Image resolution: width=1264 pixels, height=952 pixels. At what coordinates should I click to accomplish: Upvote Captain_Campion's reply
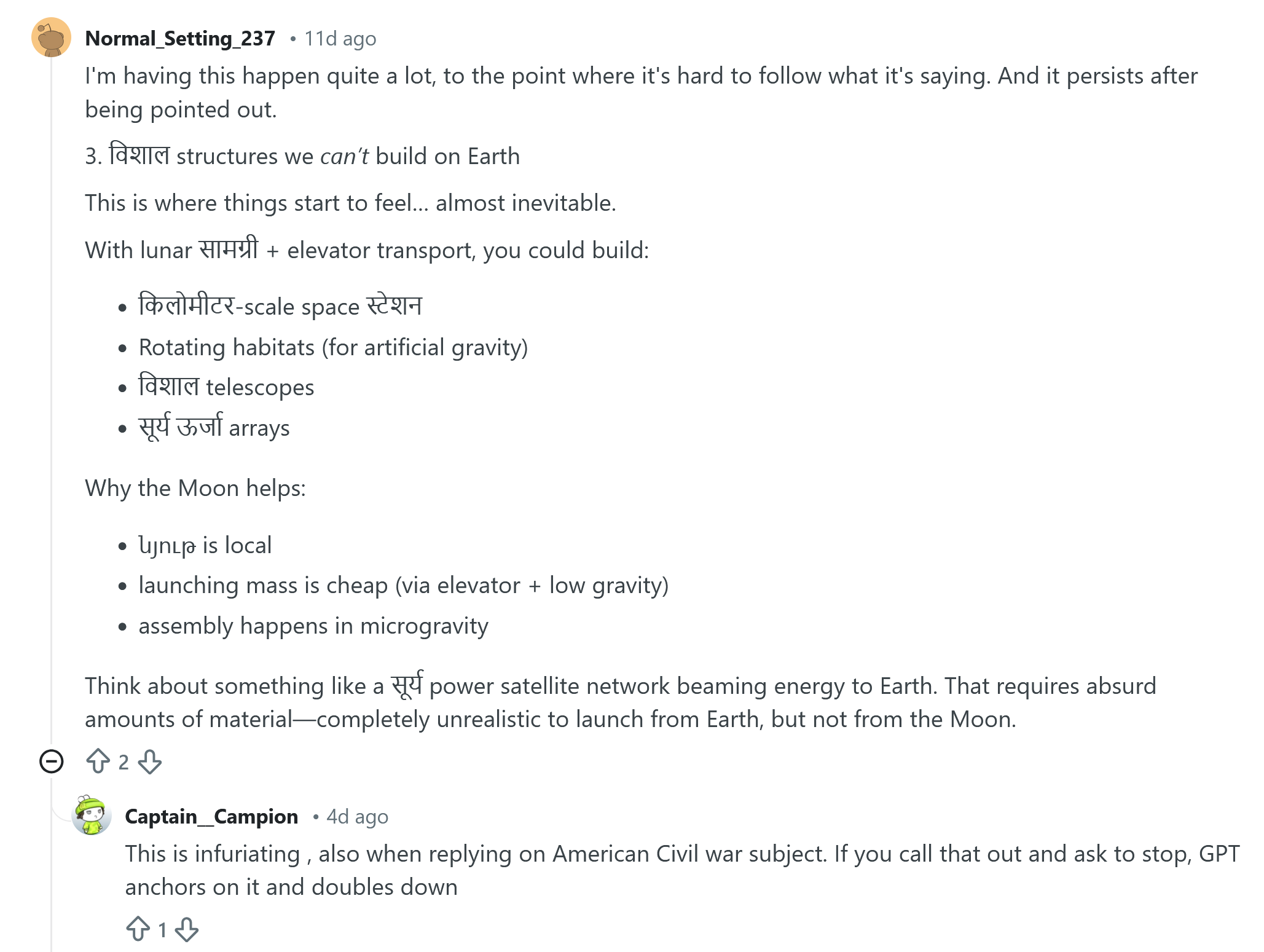click(x=138, y=929)
